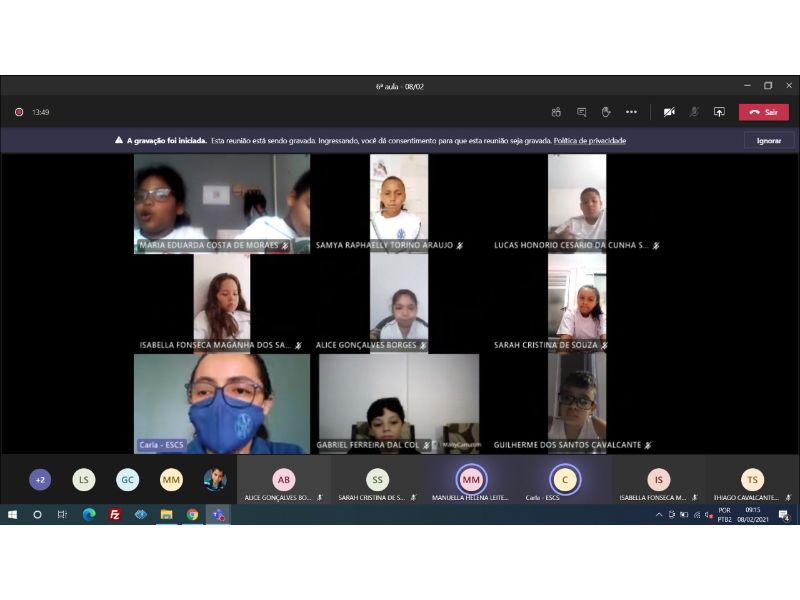800x600 pixels.
Task: Open the meeting chat icon
Action: (581, 112)
